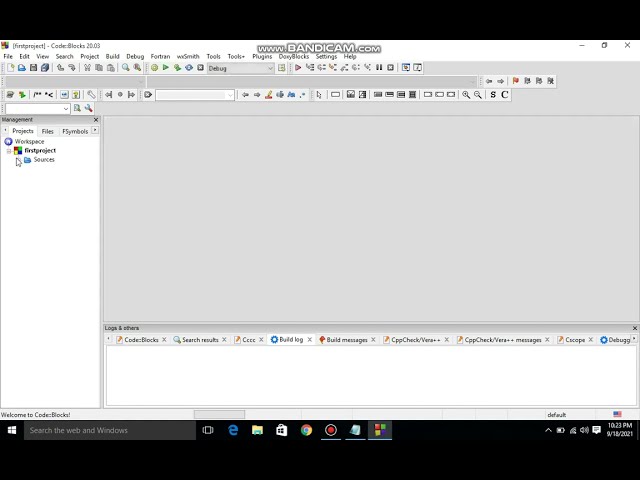Click the Undo arrow in the toolbar
This screenshot has width=640, height=480.
pyautogui.click(x=60, y=68)
